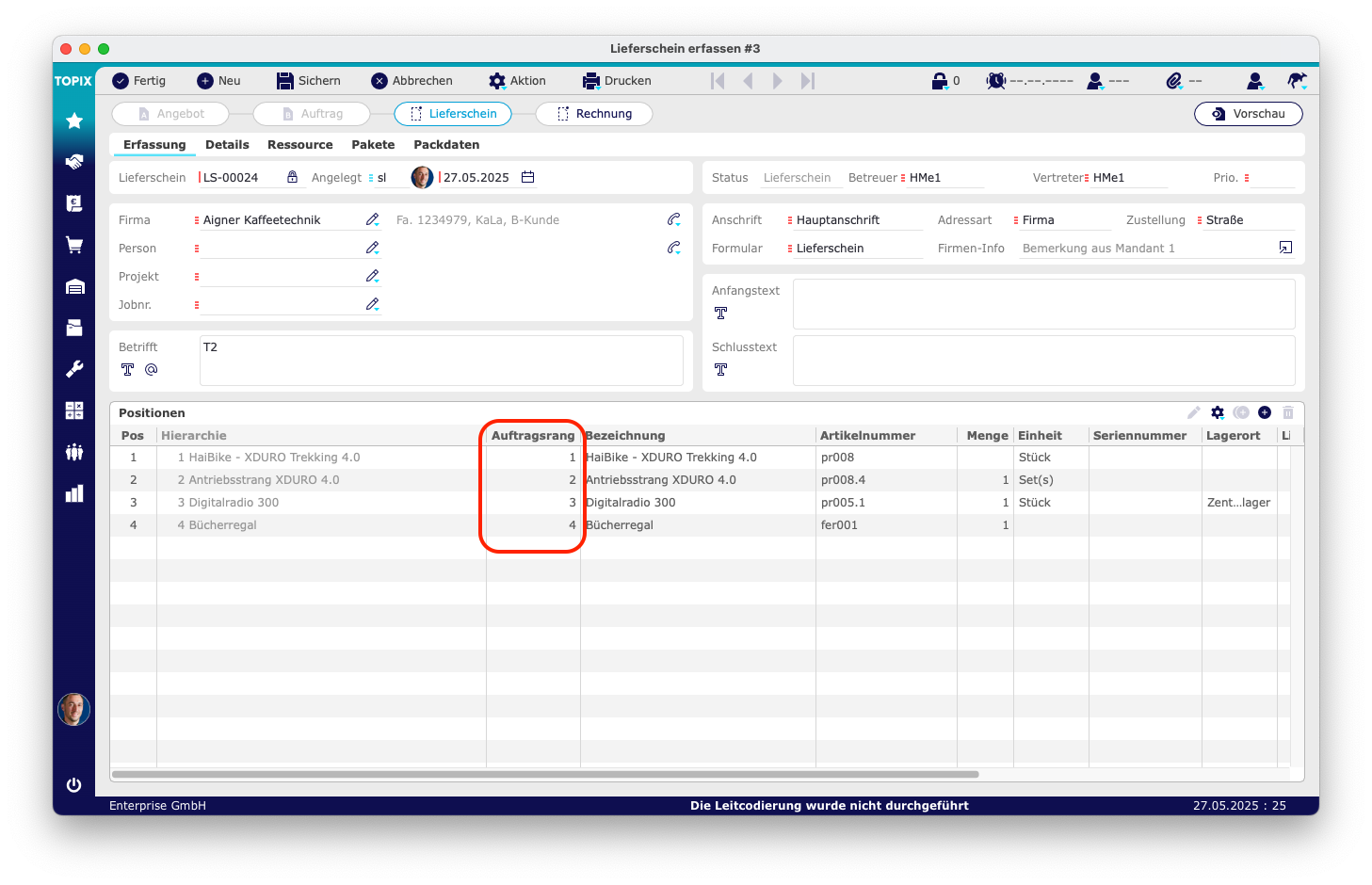Click Abbrechen in the toolbar
The height and width of the screenshot is (885, 1372).
click(412, 81)
